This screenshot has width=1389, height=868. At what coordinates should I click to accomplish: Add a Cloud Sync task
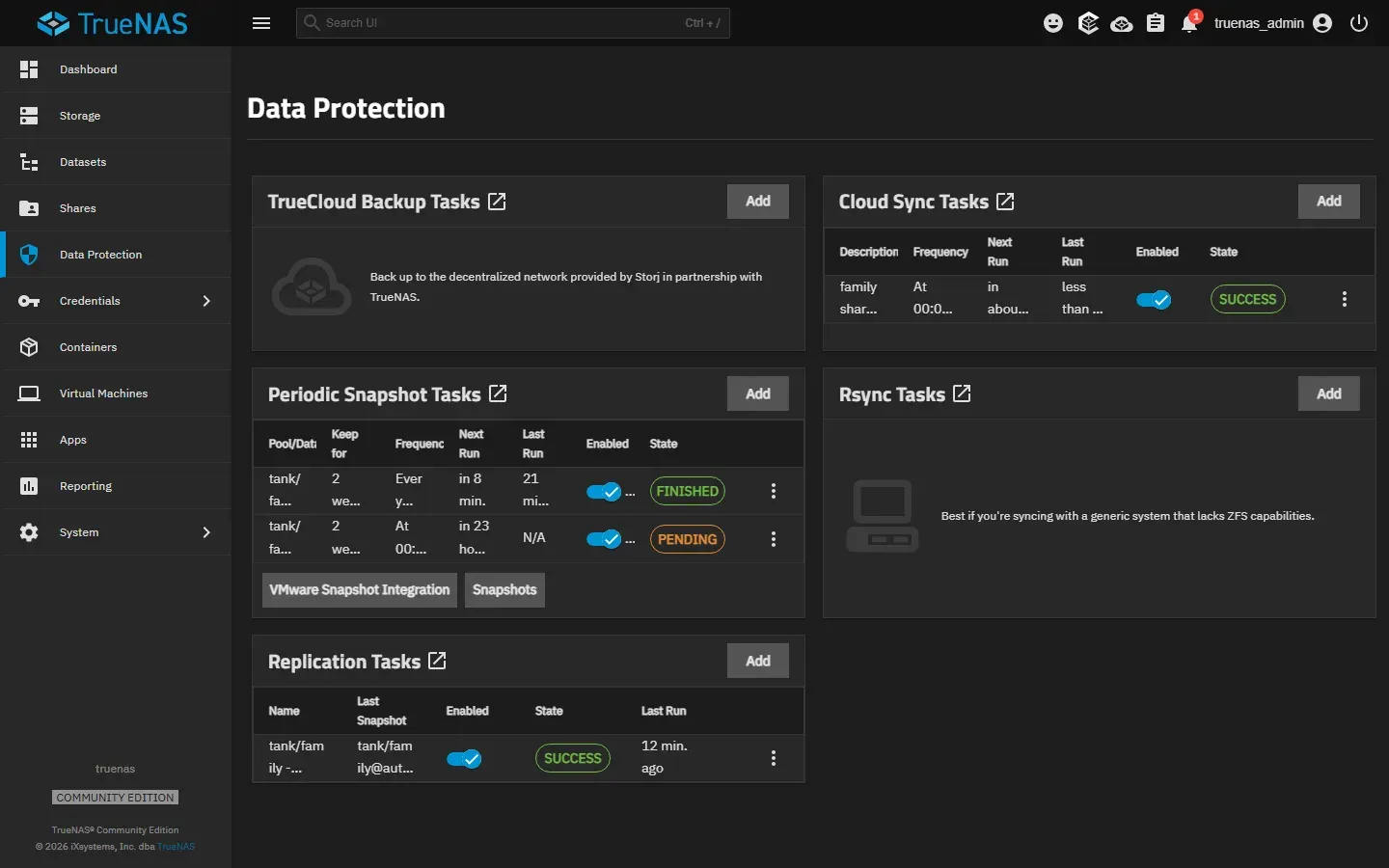click(x=1329, y=202)
